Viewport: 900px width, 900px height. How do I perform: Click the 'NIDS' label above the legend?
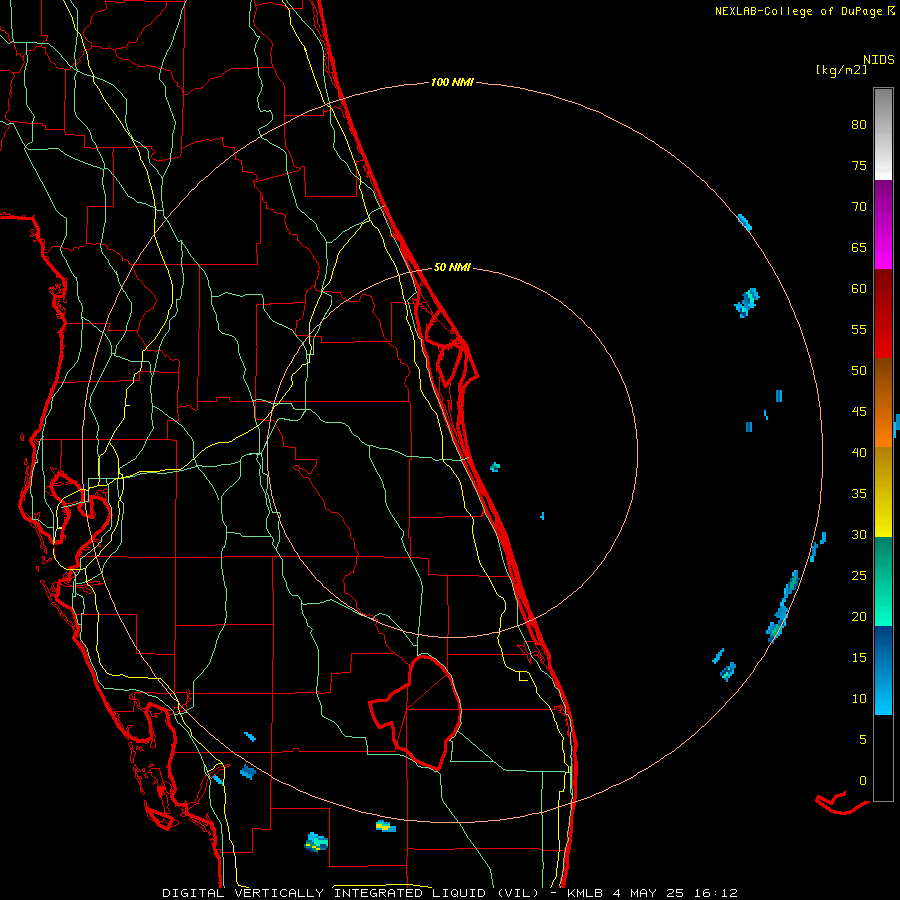878,60
